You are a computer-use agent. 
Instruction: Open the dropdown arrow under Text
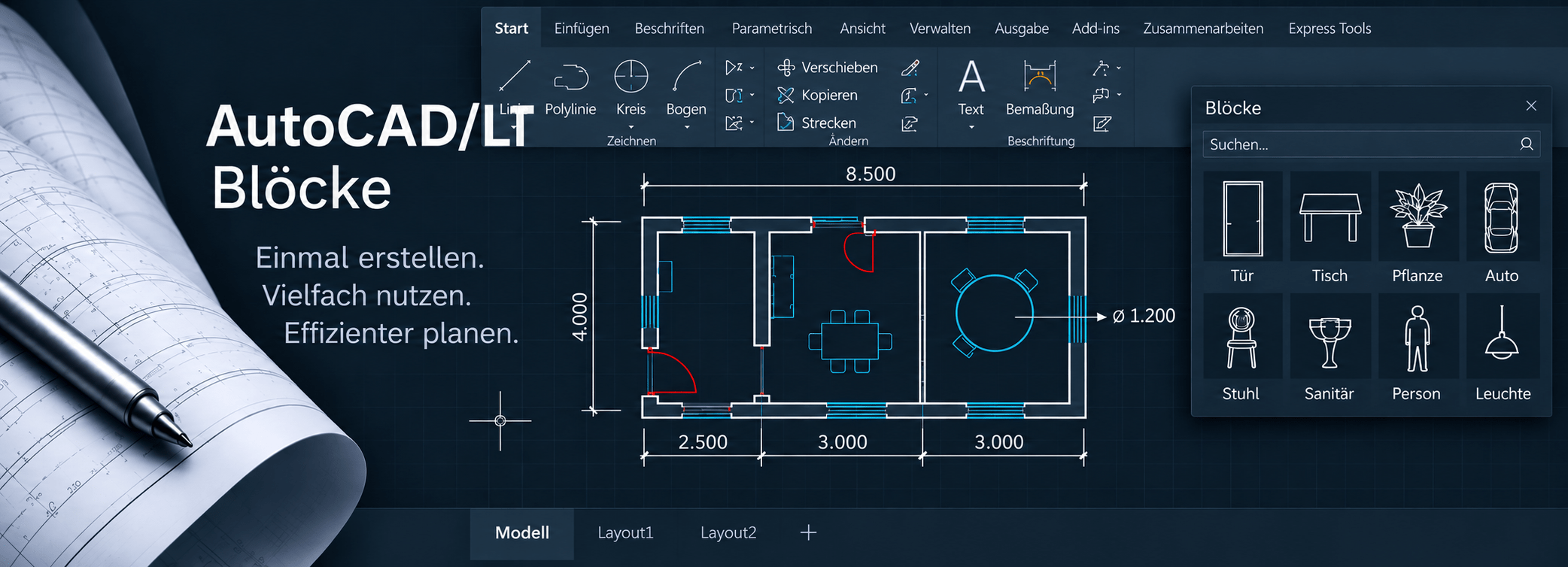[x=971, y=127]
